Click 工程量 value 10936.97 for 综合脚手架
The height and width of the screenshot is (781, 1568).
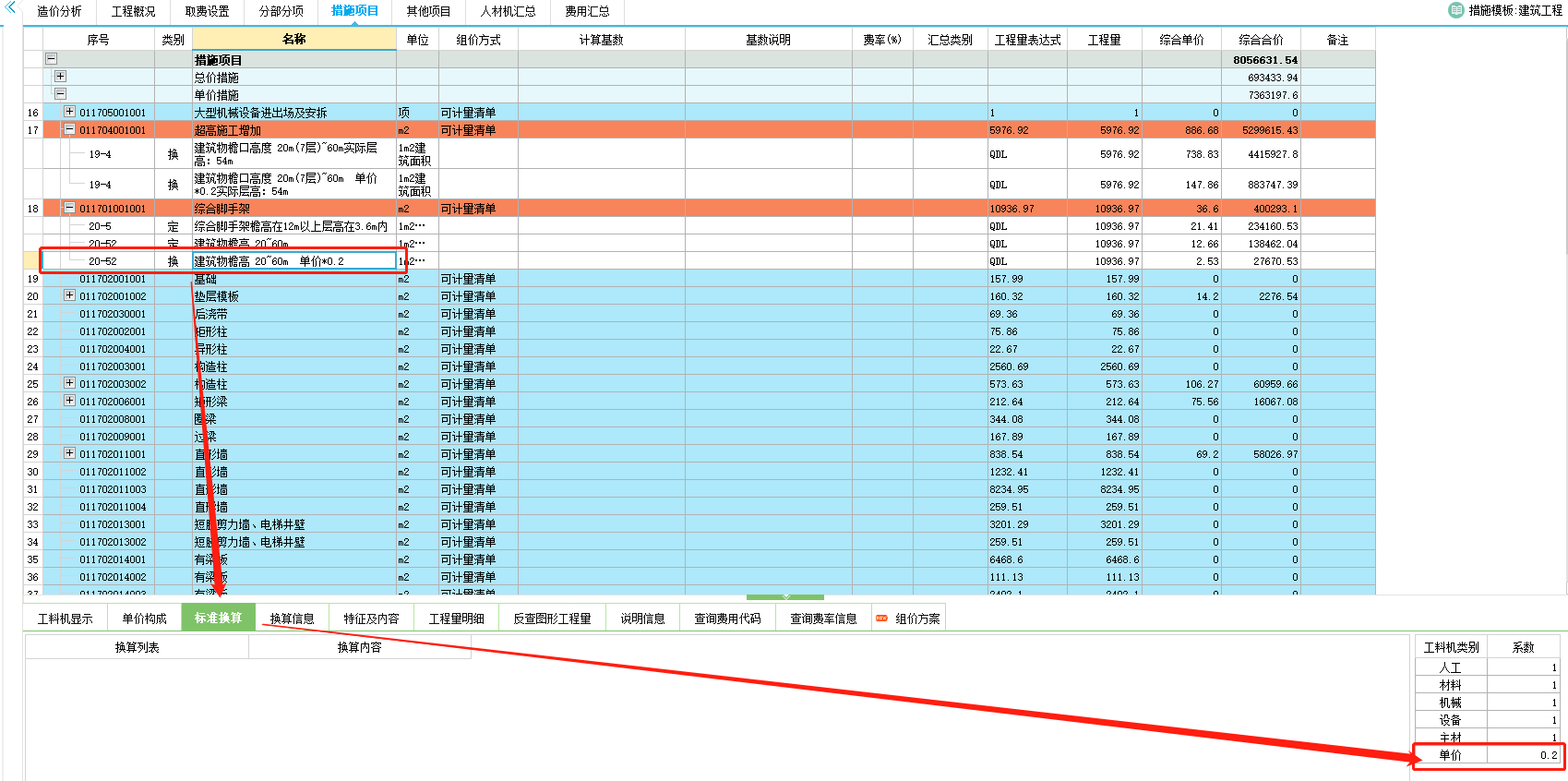[1117, 209]
